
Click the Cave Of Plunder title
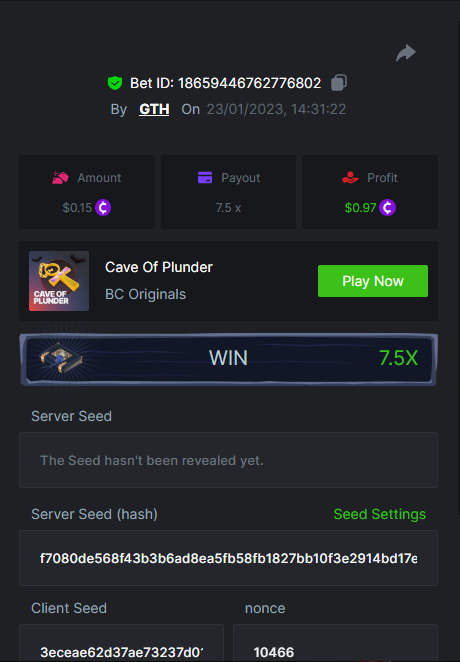(159, 267)
